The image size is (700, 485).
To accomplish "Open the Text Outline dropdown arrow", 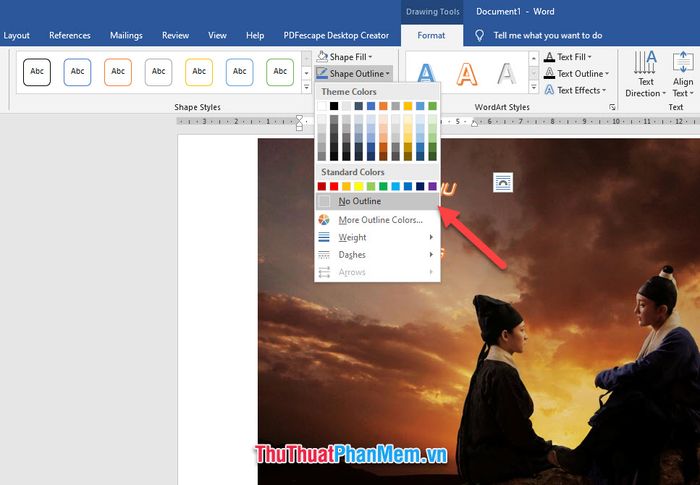I will tap(607, 74).
